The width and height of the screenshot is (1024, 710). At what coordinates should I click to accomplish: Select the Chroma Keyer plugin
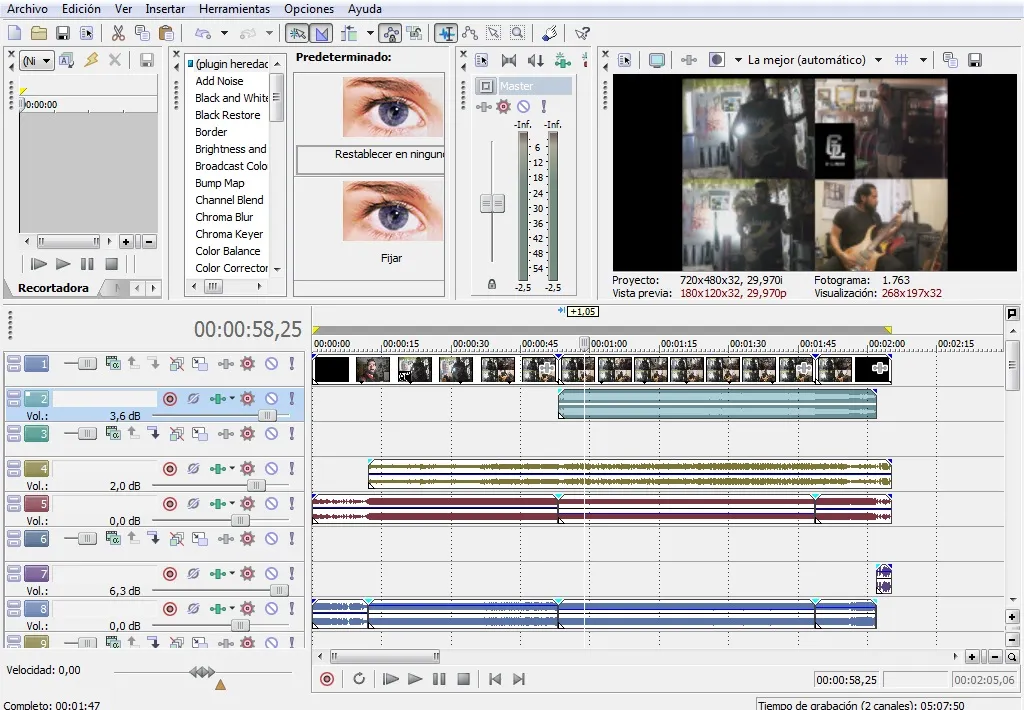coord(229,234)
